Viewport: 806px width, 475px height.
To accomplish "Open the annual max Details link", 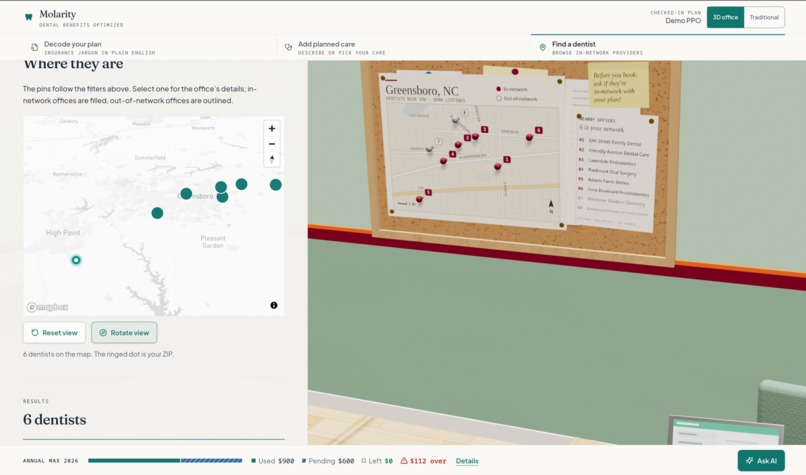I will tap(467, 461).
